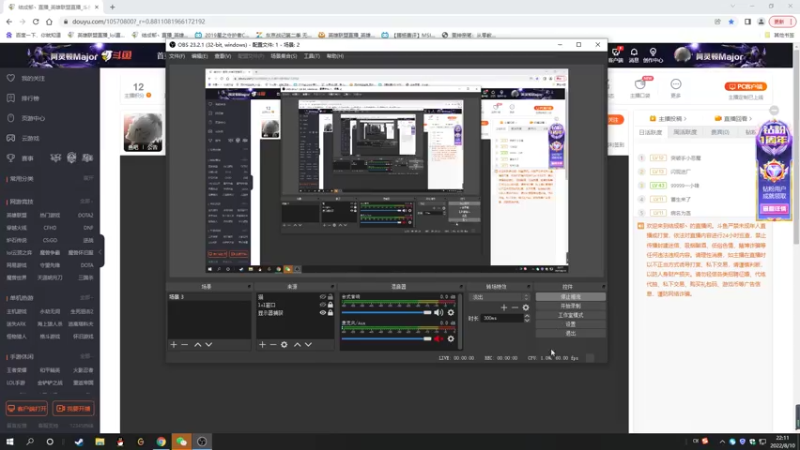Click the Chrome page vertical scrollbar
Viewport: 800px width, 450px height.
click(x=796, y=145)
